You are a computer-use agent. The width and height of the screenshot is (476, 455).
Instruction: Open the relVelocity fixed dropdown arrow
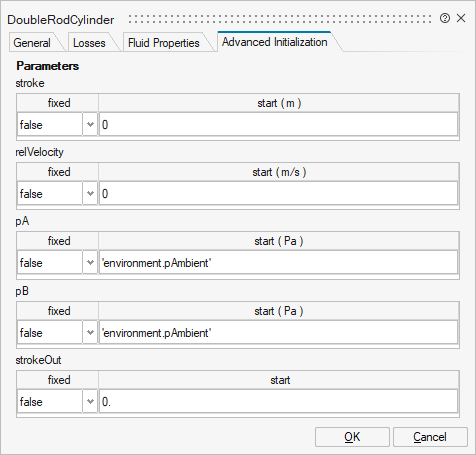click(90, 193)
